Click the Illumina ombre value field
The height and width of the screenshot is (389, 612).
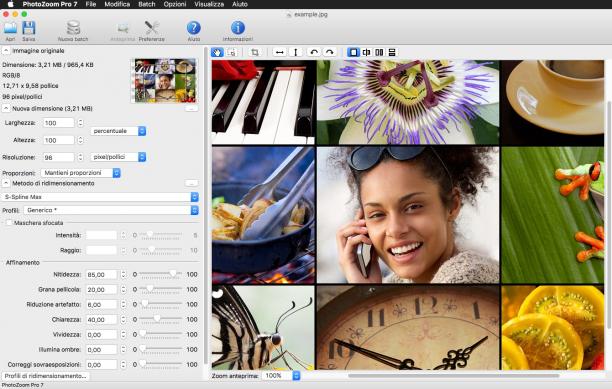(101, 350)
